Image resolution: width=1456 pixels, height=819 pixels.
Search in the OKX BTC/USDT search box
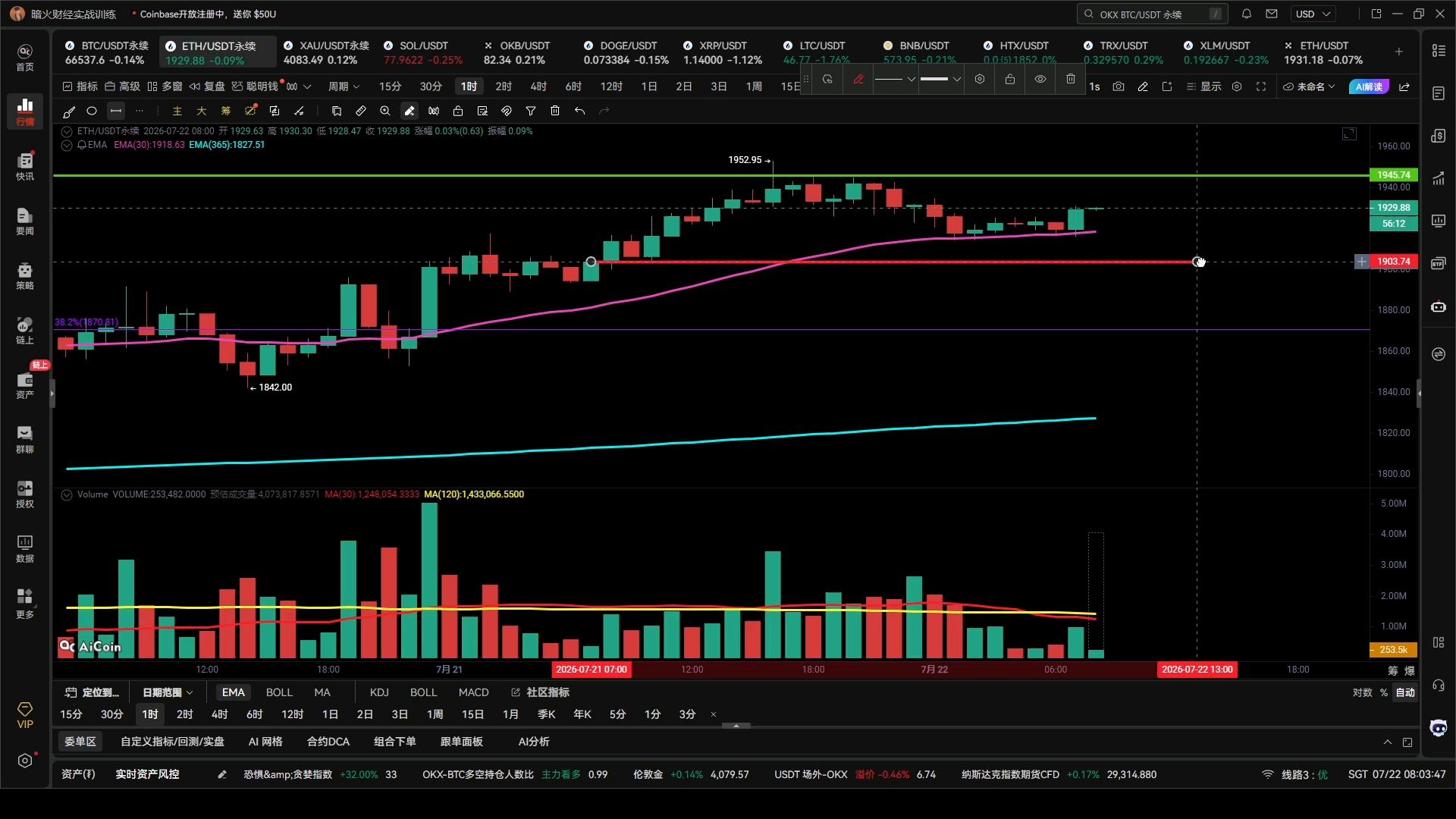click(1152, 14)
